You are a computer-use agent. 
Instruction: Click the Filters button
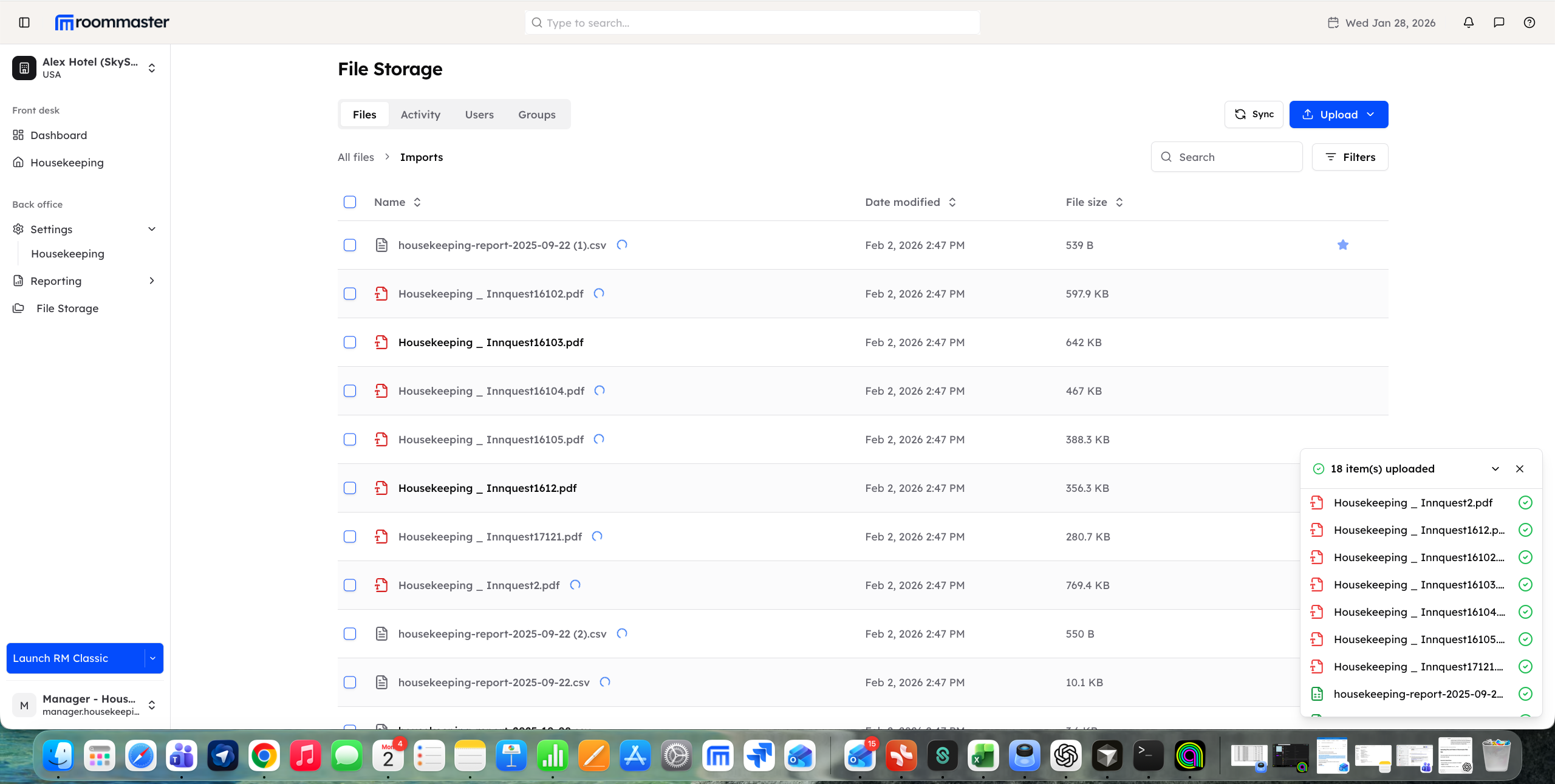click(x=1350, y=157)
